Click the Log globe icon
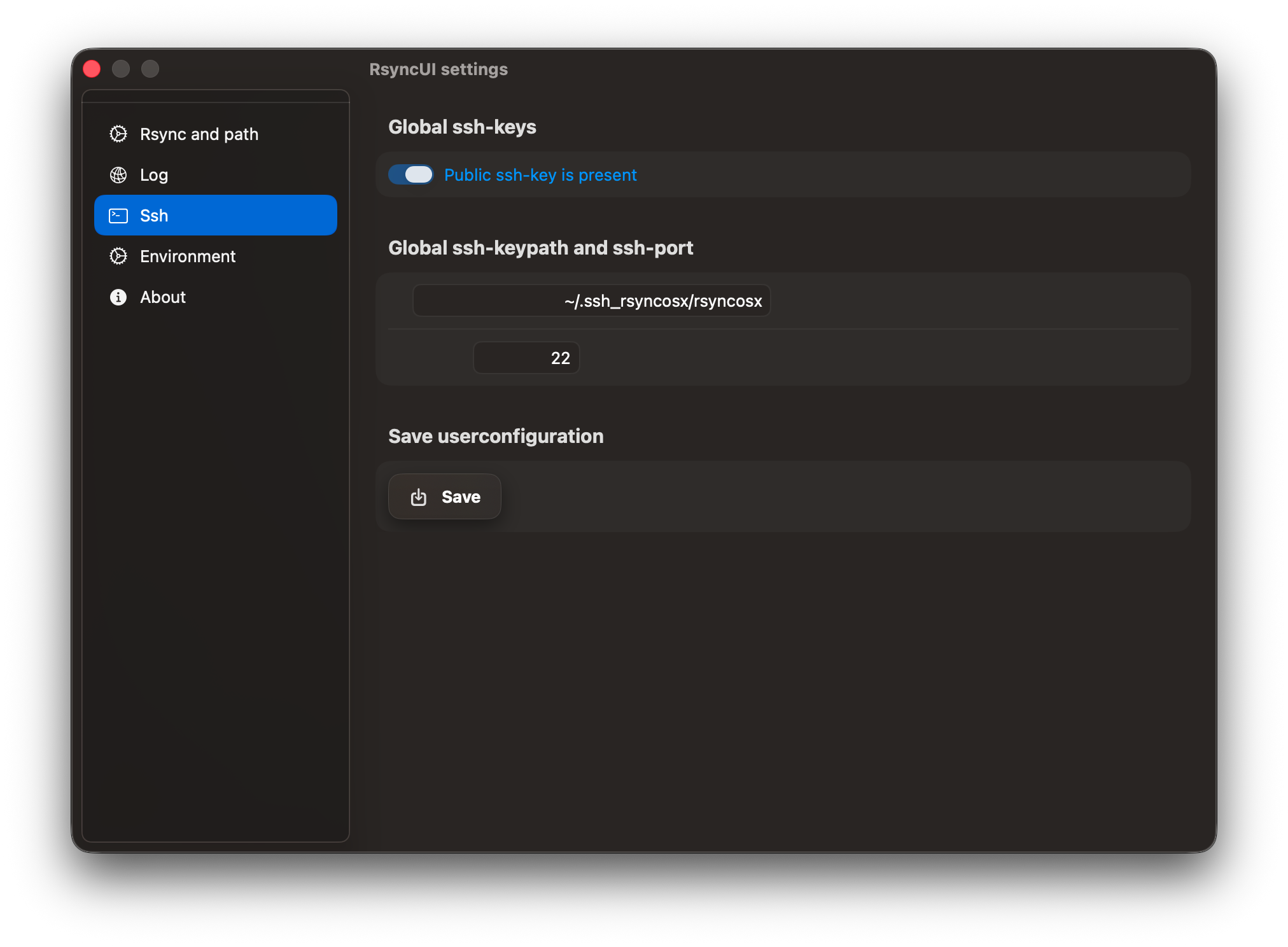The image size is (1288, 947). coord(118,175)
